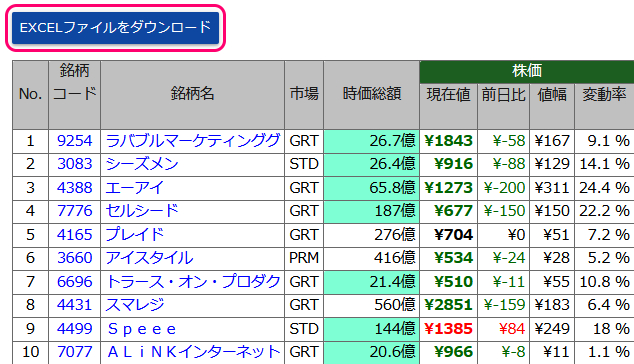634x364 pixels.
Task: Click the ¥-159 day change value
Action: point(504,305)
